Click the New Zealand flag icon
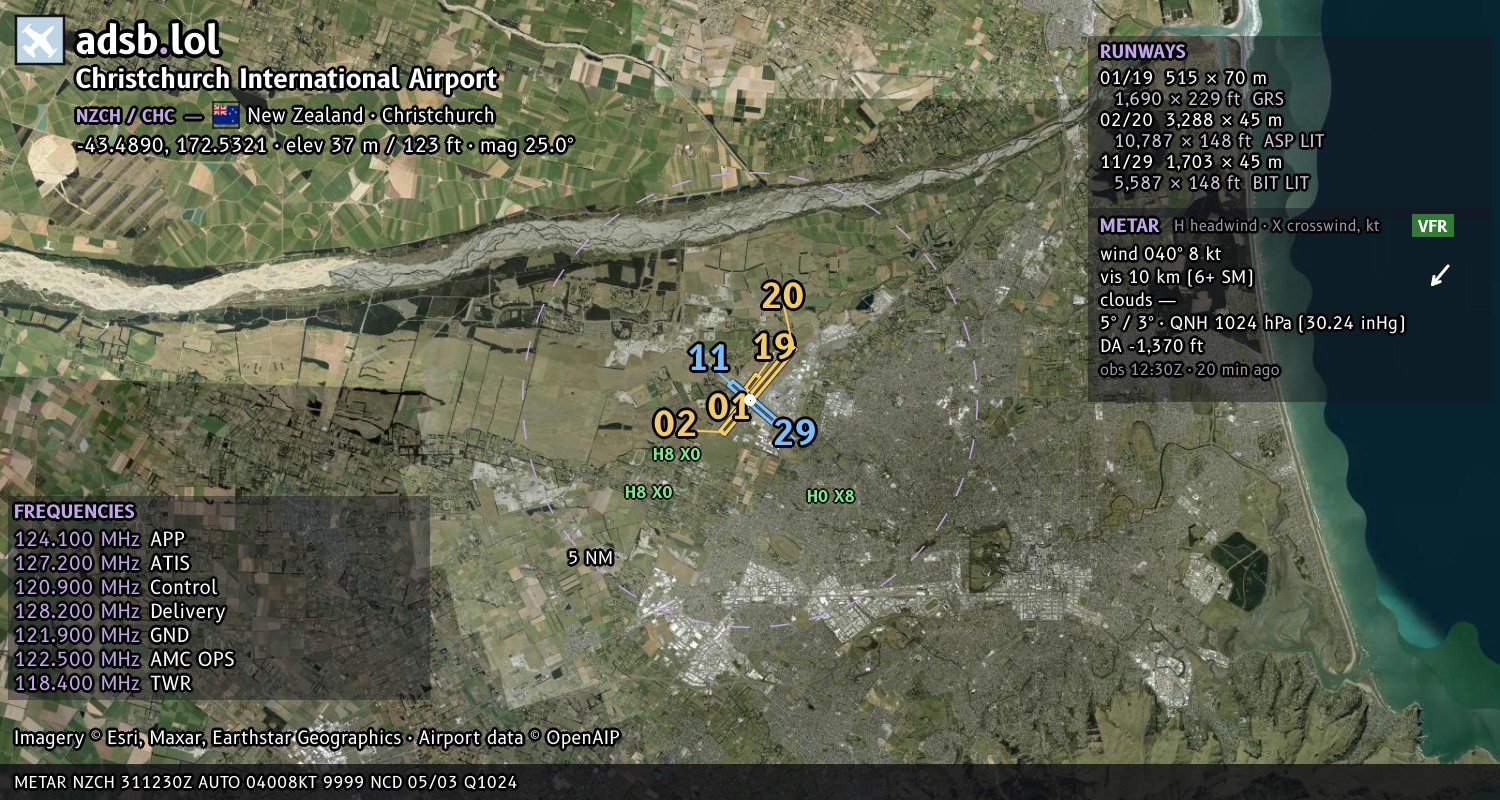The width and height of the screenshot is (1500, 800). click(225, 115)
